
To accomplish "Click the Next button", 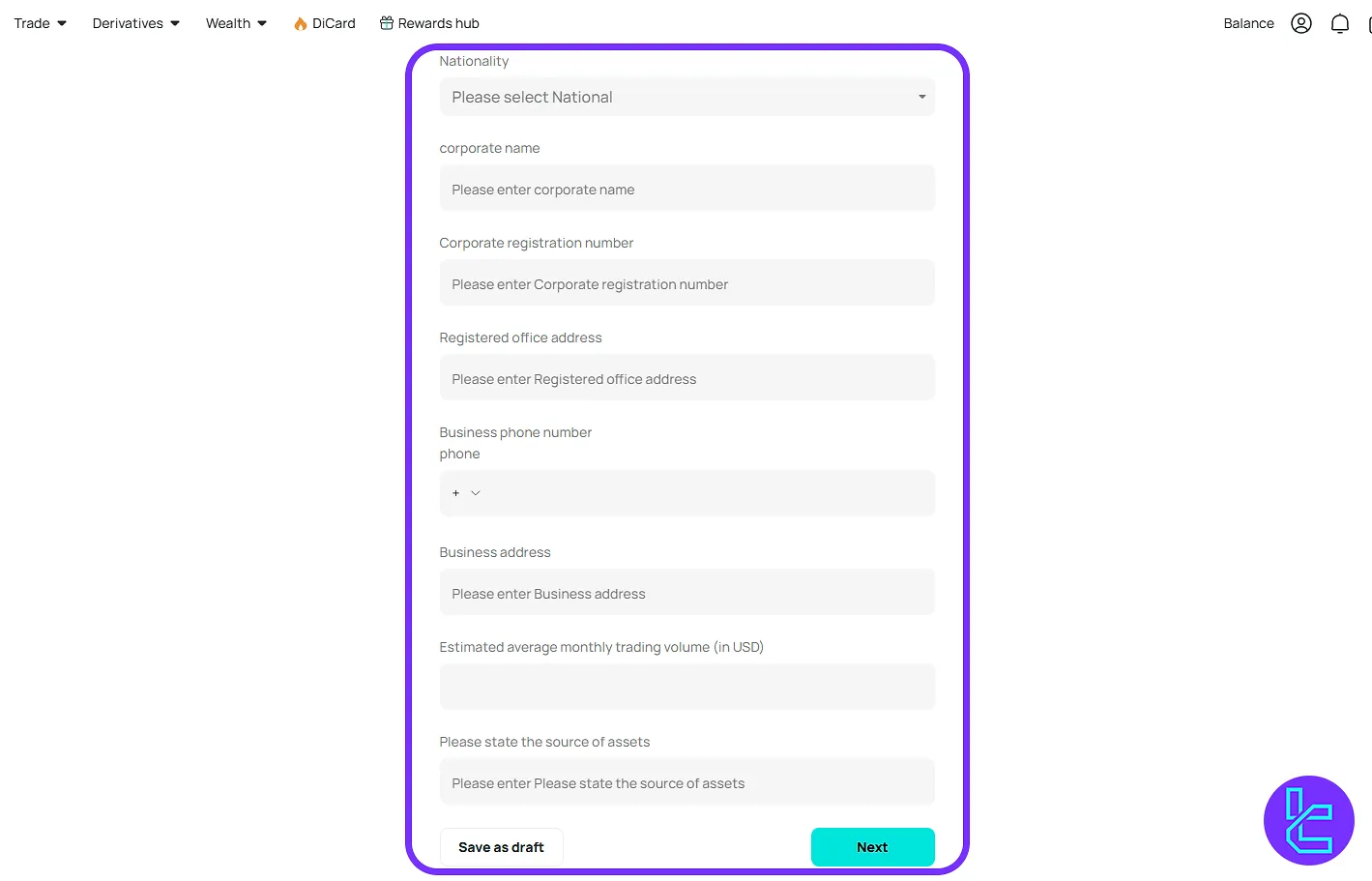I will pyautogui.click(x=871, y=846).
